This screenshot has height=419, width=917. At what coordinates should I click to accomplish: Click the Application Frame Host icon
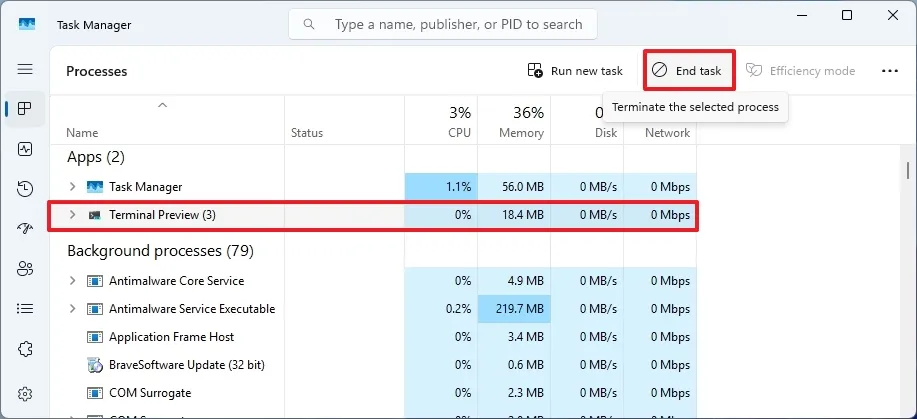[x=94, y=337]
